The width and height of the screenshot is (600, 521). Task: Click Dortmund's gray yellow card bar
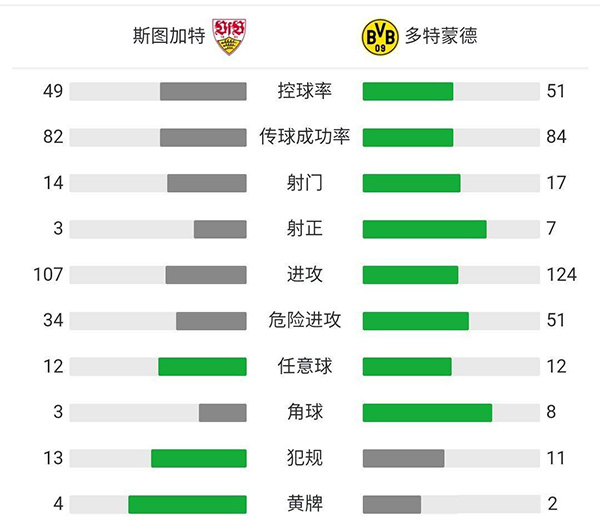(391, 504)
